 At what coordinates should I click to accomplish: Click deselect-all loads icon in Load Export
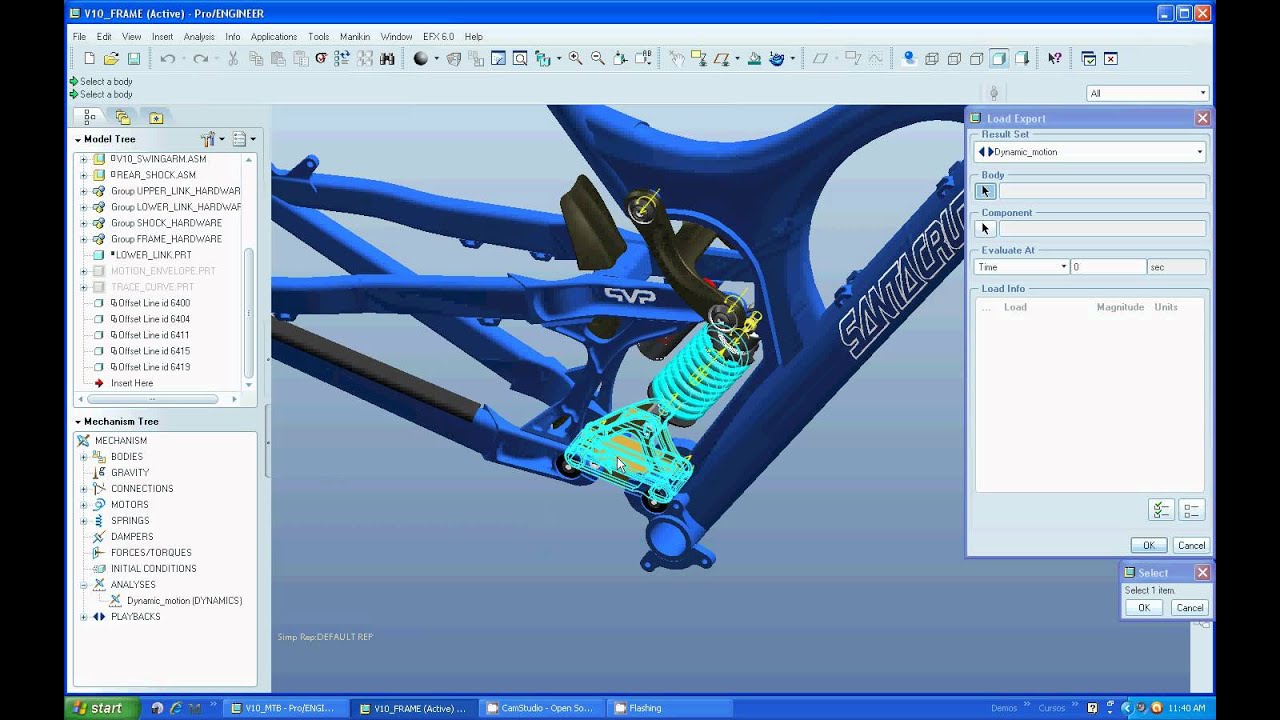click(1191, 510)
